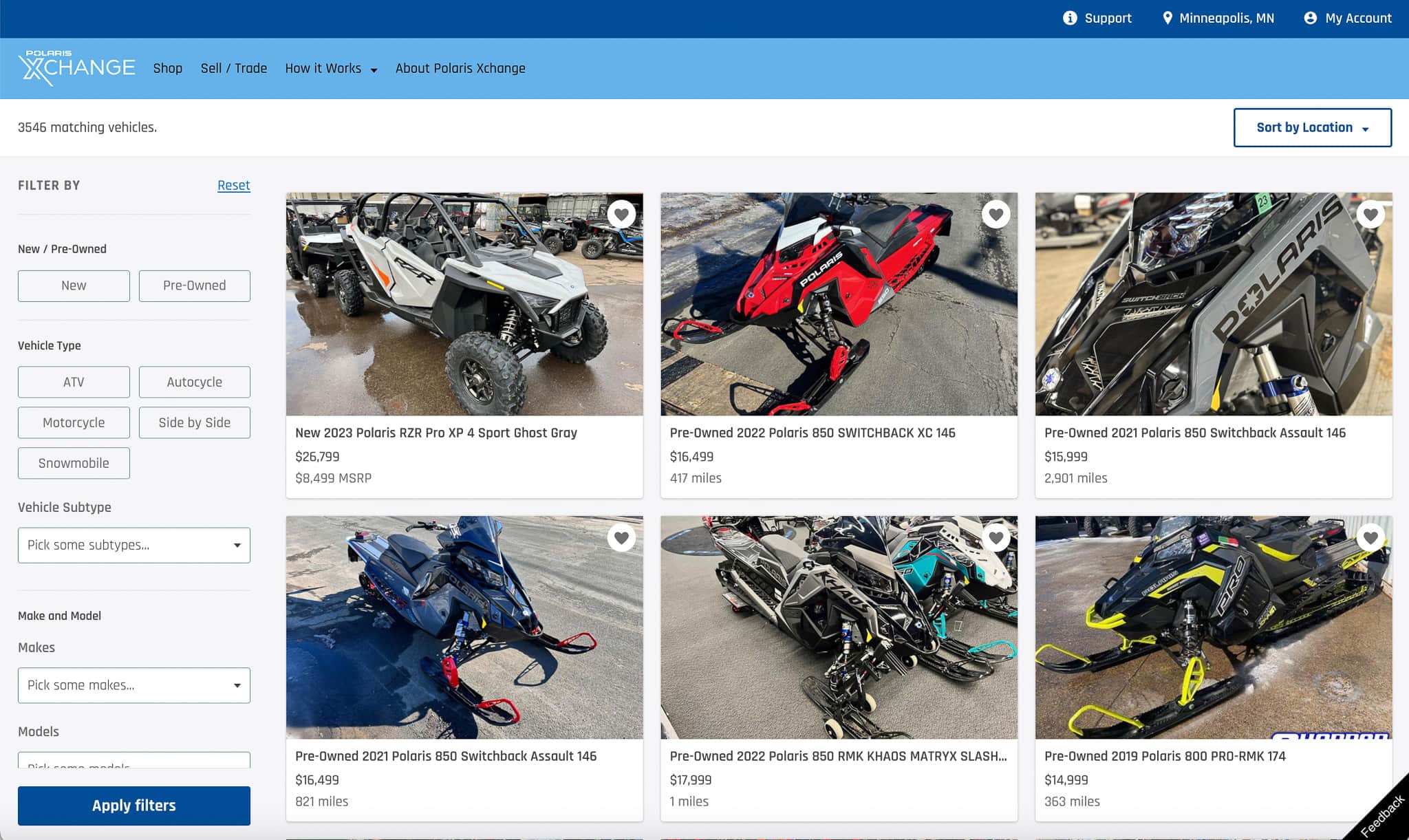Heart the 850 RMK KHAOS MATRYX listing
The width and height of the screenshot is (1409, 840).
(x=996, y=538)
